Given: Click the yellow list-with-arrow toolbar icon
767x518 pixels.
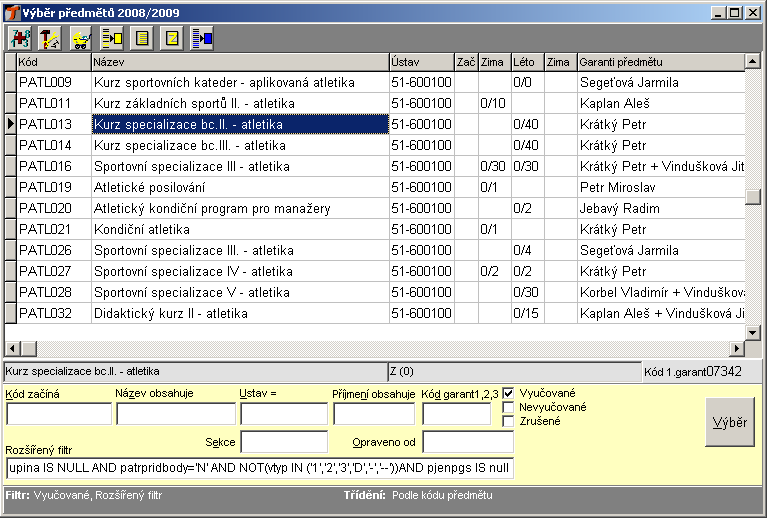Looking at the screenshot, I should 112,38.
